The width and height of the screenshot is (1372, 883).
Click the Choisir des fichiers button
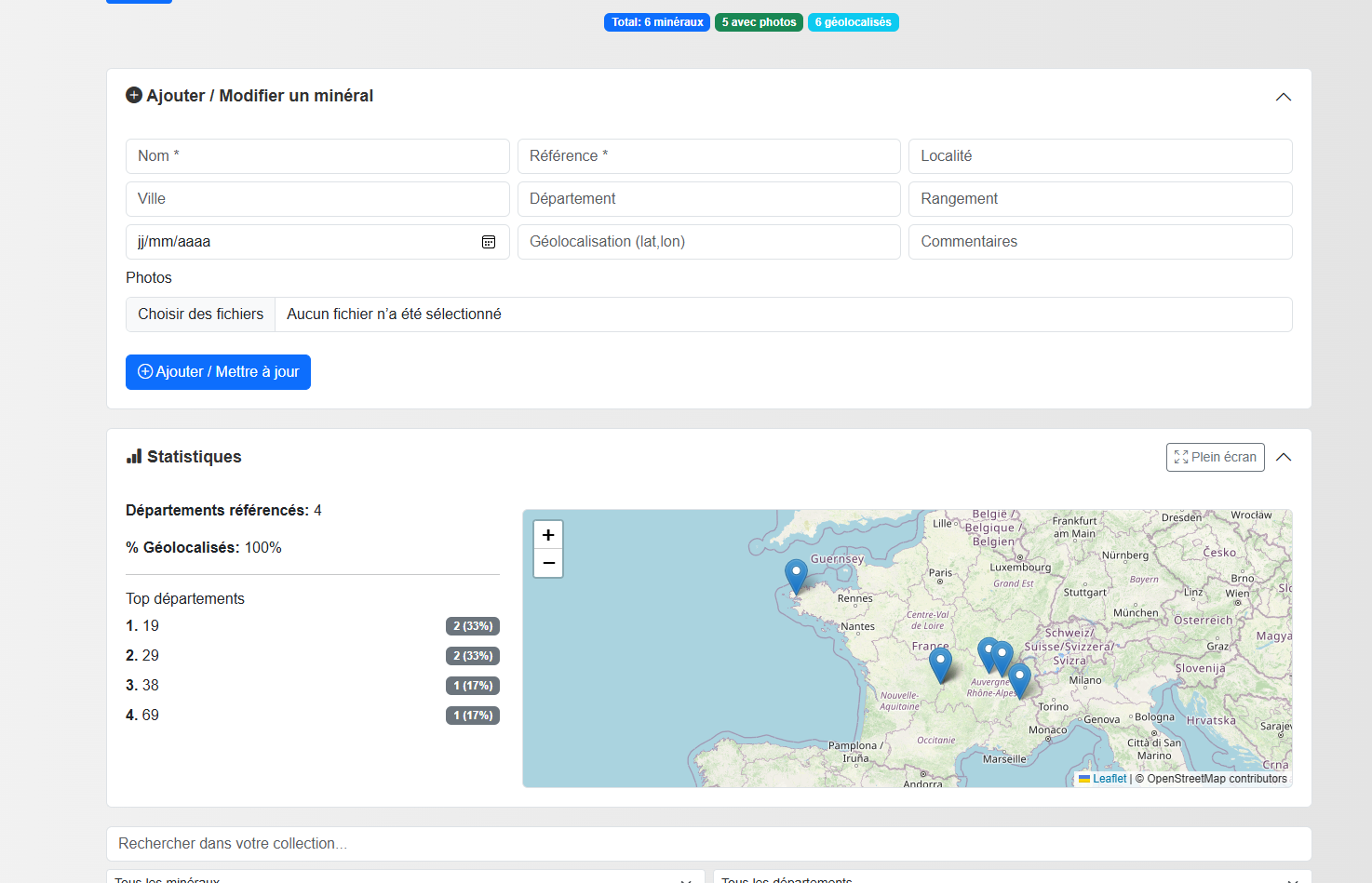[x=201, y=314]
